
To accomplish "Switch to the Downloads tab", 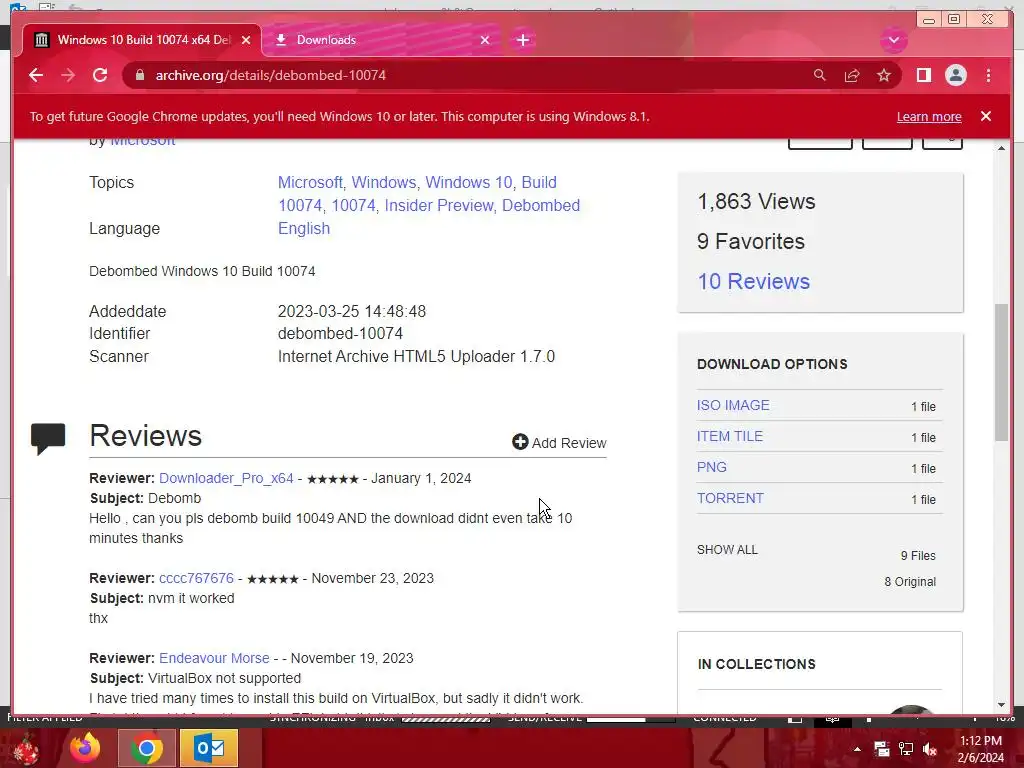I will click(x=381, y=40).
